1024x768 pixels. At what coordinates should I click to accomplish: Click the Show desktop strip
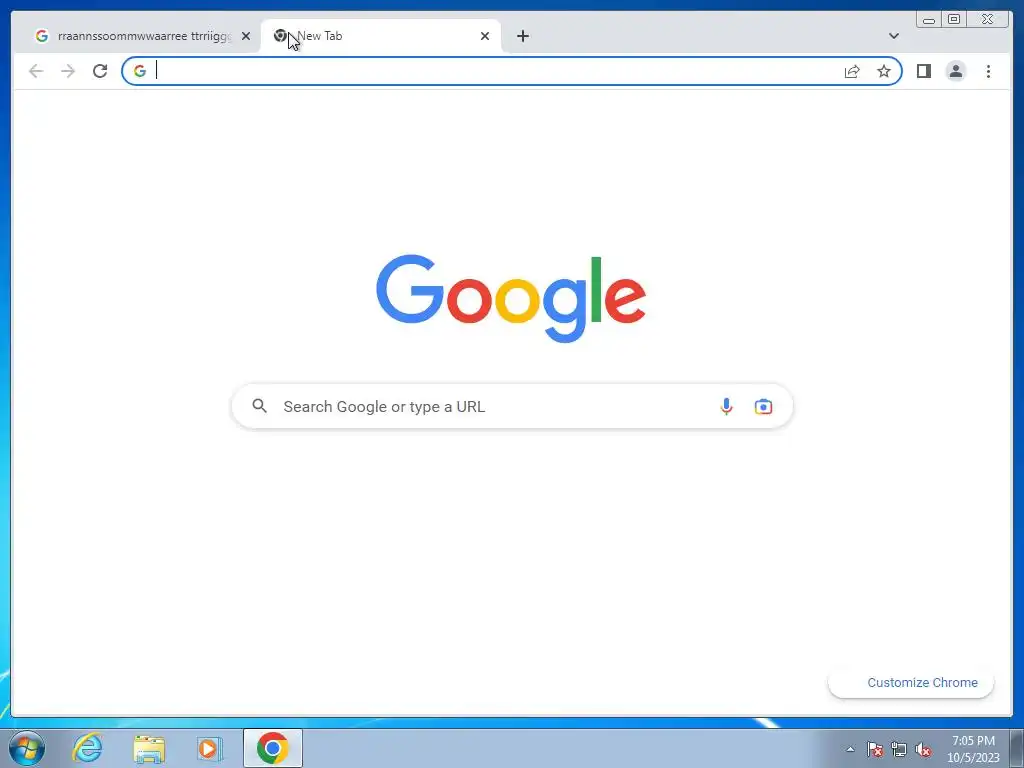point(1017,748)
